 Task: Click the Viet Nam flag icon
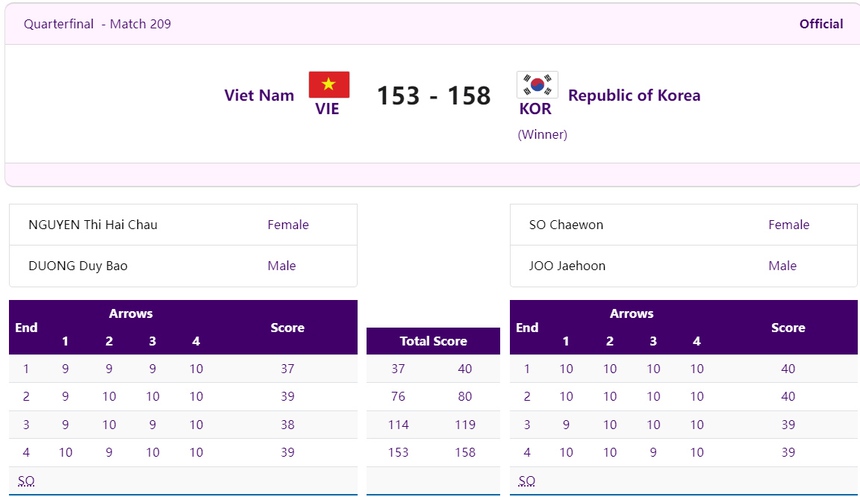pyautogui.click(x=329, y=84)
